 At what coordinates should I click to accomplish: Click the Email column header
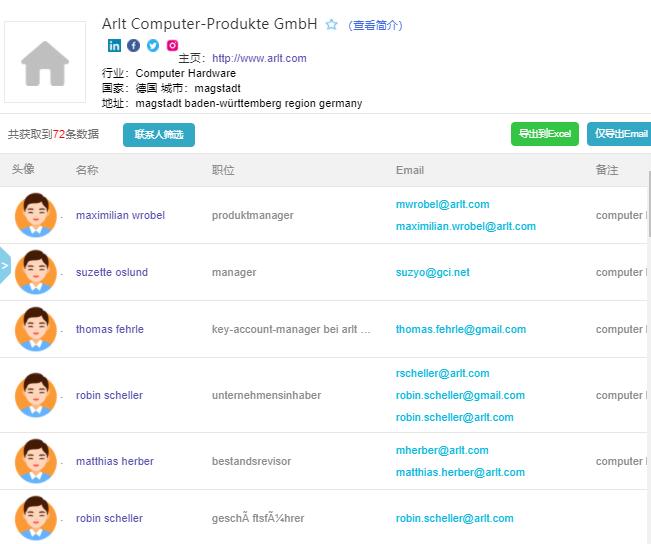coord(410,170)
